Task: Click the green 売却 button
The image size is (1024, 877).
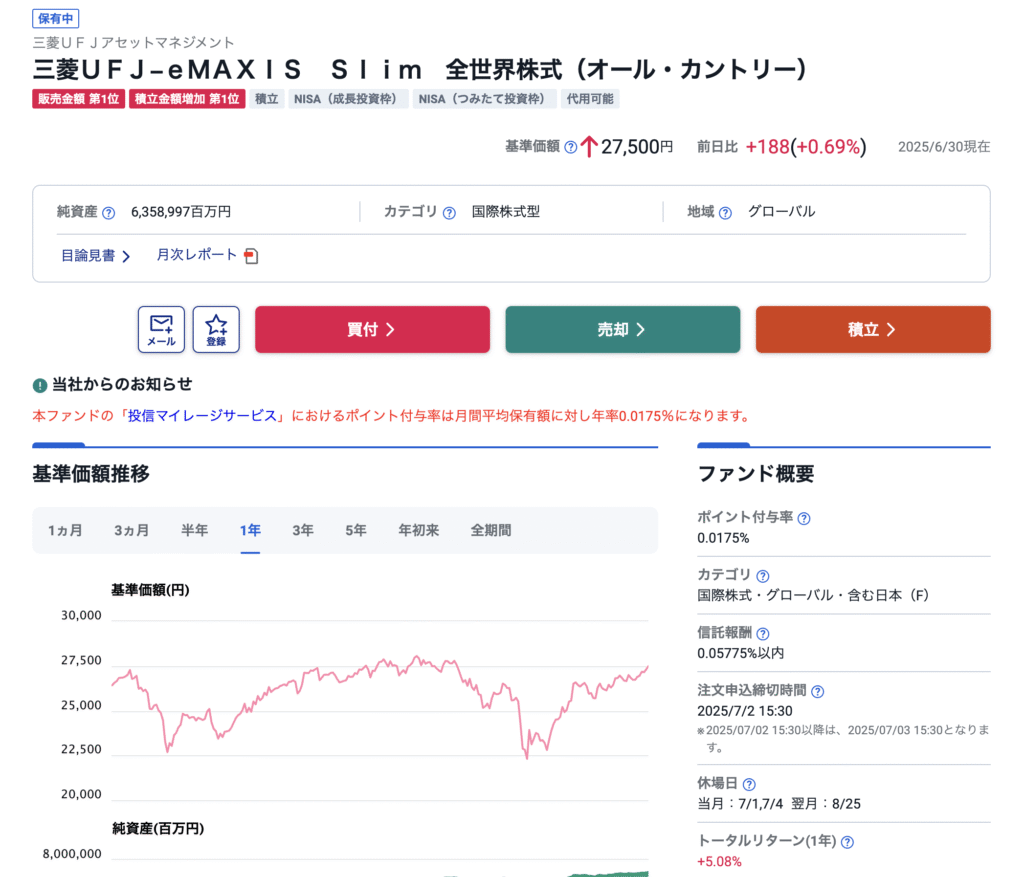Action: coord(623,330)
